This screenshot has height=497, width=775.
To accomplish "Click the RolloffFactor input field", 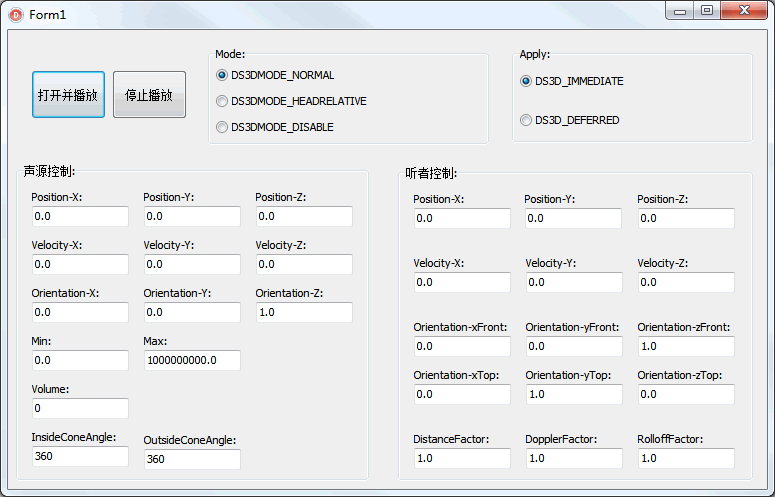I will [x=686, y=458].
